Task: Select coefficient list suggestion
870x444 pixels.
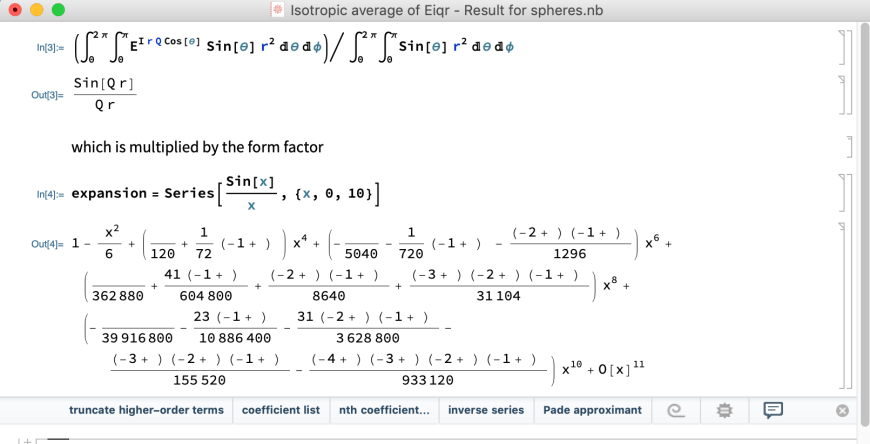Action: pos(281,410)
